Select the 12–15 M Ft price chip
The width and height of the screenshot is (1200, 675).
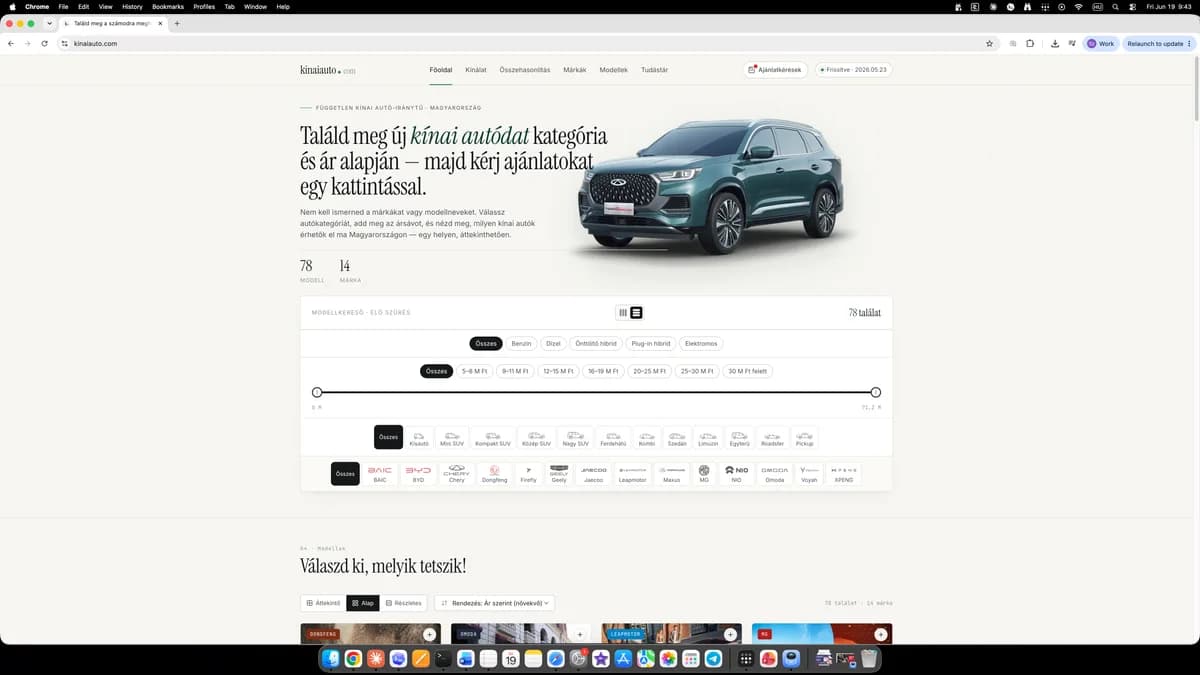pyautogui.click(x=558, y=371)
